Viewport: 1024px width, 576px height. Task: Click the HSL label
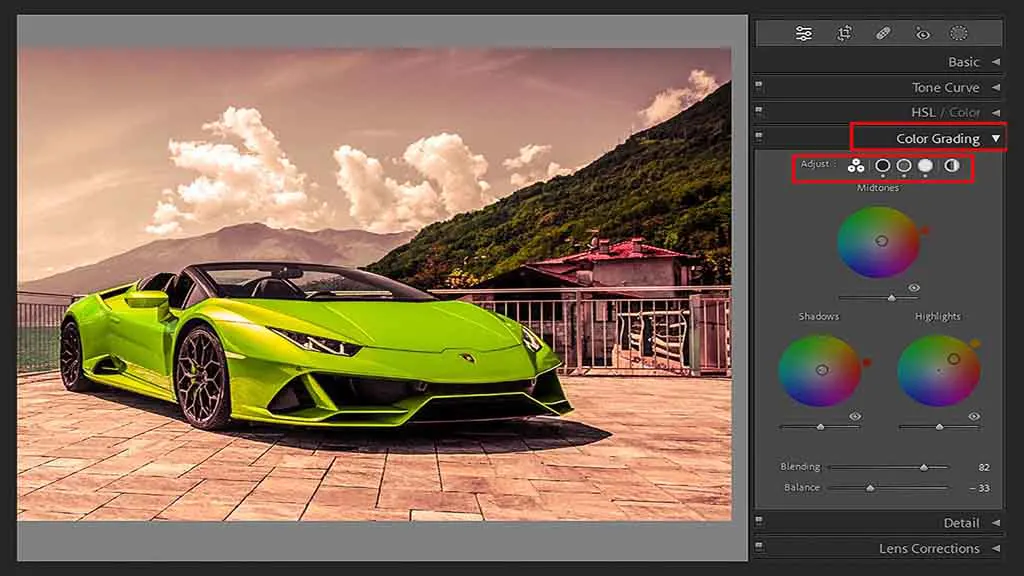click(923, 113)
